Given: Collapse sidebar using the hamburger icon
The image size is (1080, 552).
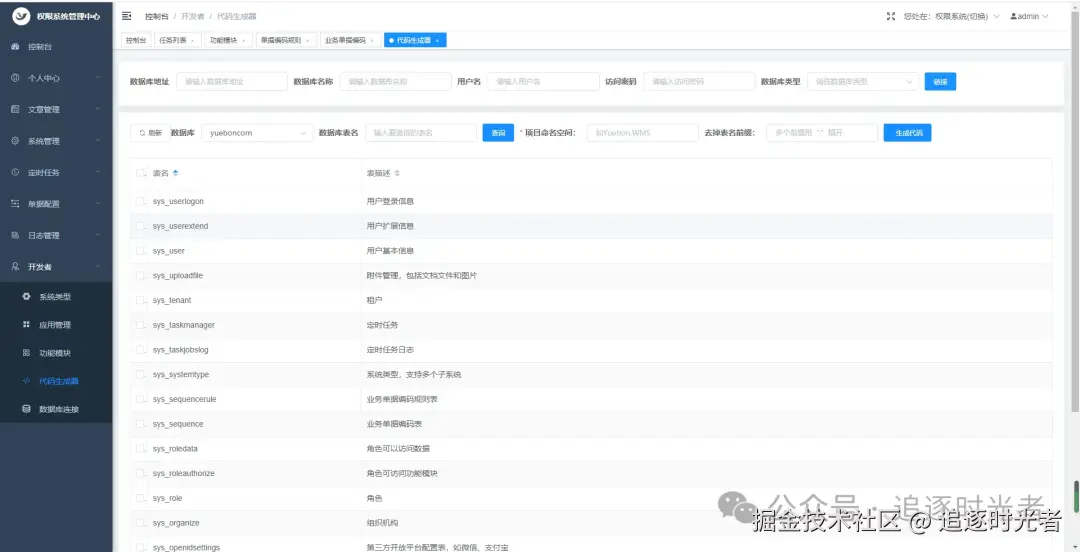Looking at the screenshot, I should click(x=127, y=16).
